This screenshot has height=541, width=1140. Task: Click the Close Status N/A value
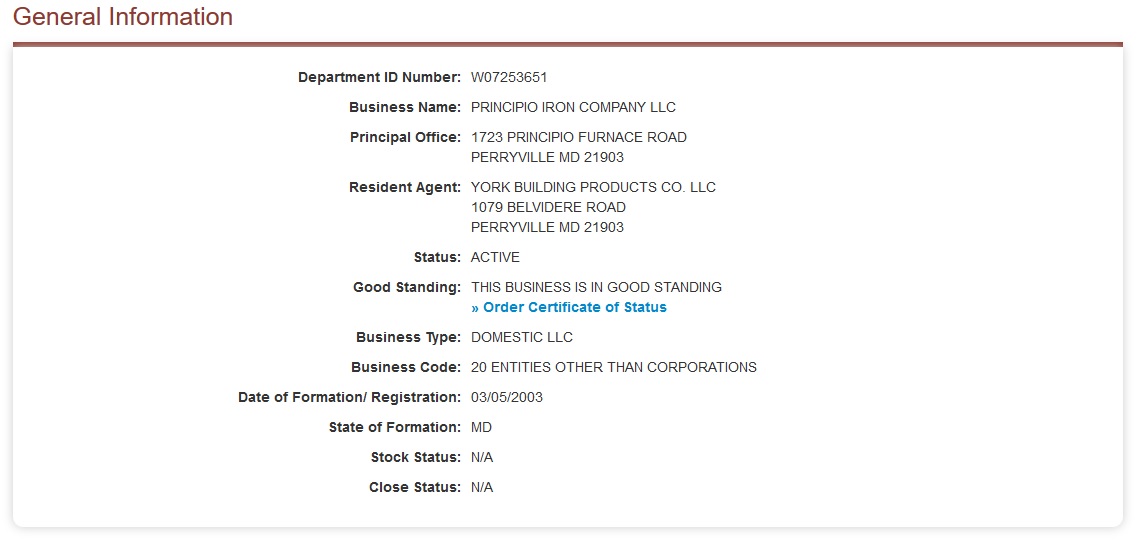(x=482, y=487)
